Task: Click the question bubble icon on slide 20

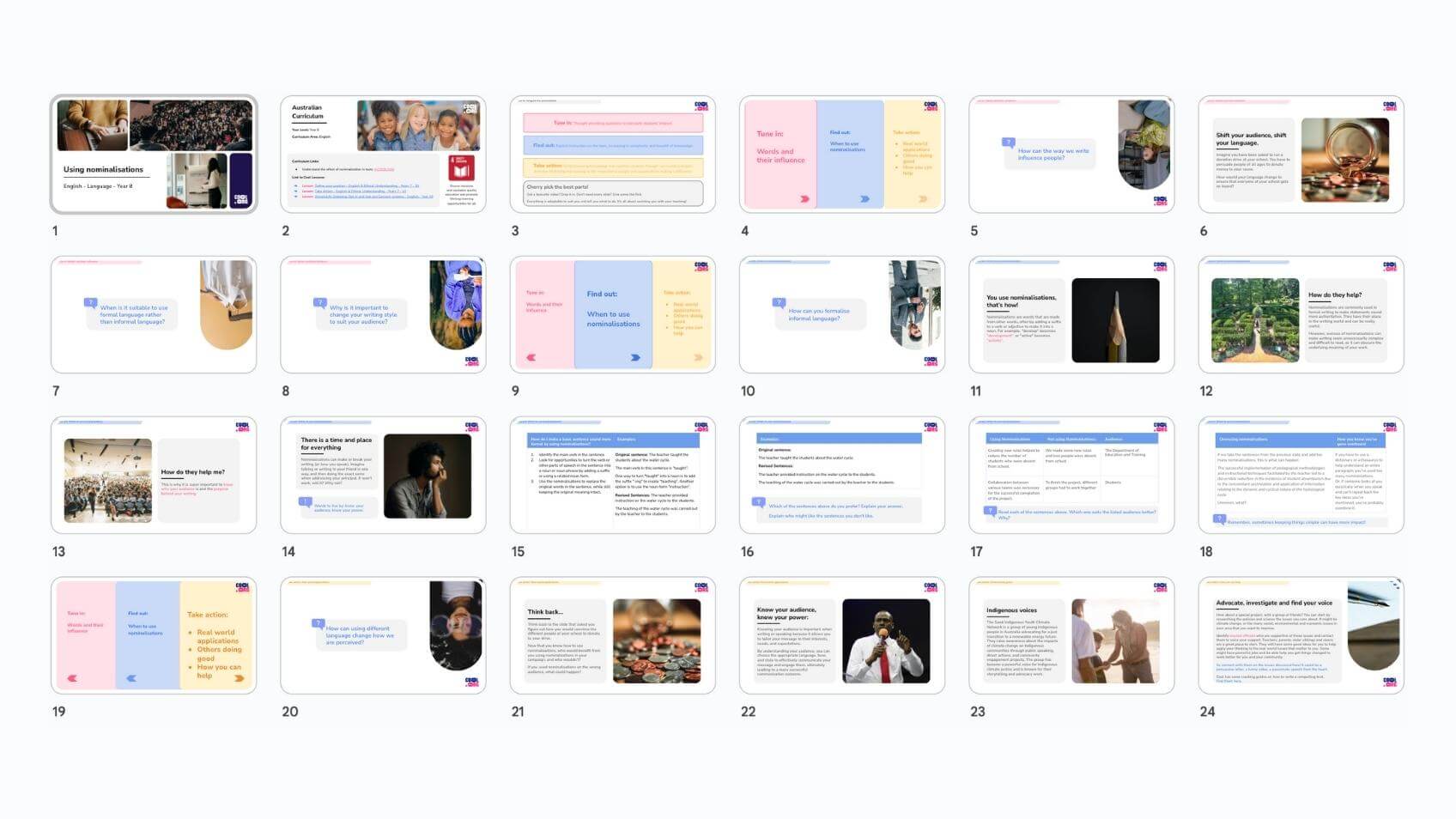Action: [318, 623]
